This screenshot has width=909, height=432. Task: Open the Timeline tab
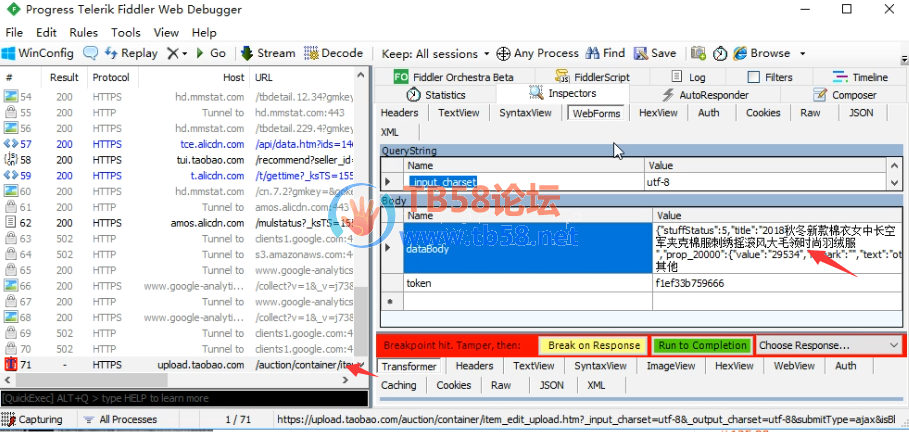click(x=860, y=77)
